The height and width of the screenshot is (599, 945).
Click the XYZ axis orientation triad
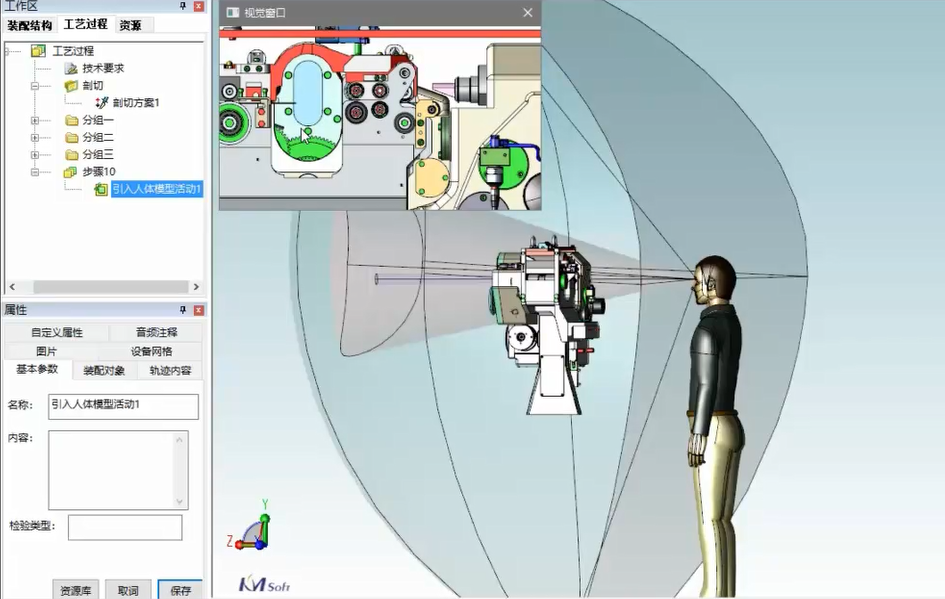251,530
